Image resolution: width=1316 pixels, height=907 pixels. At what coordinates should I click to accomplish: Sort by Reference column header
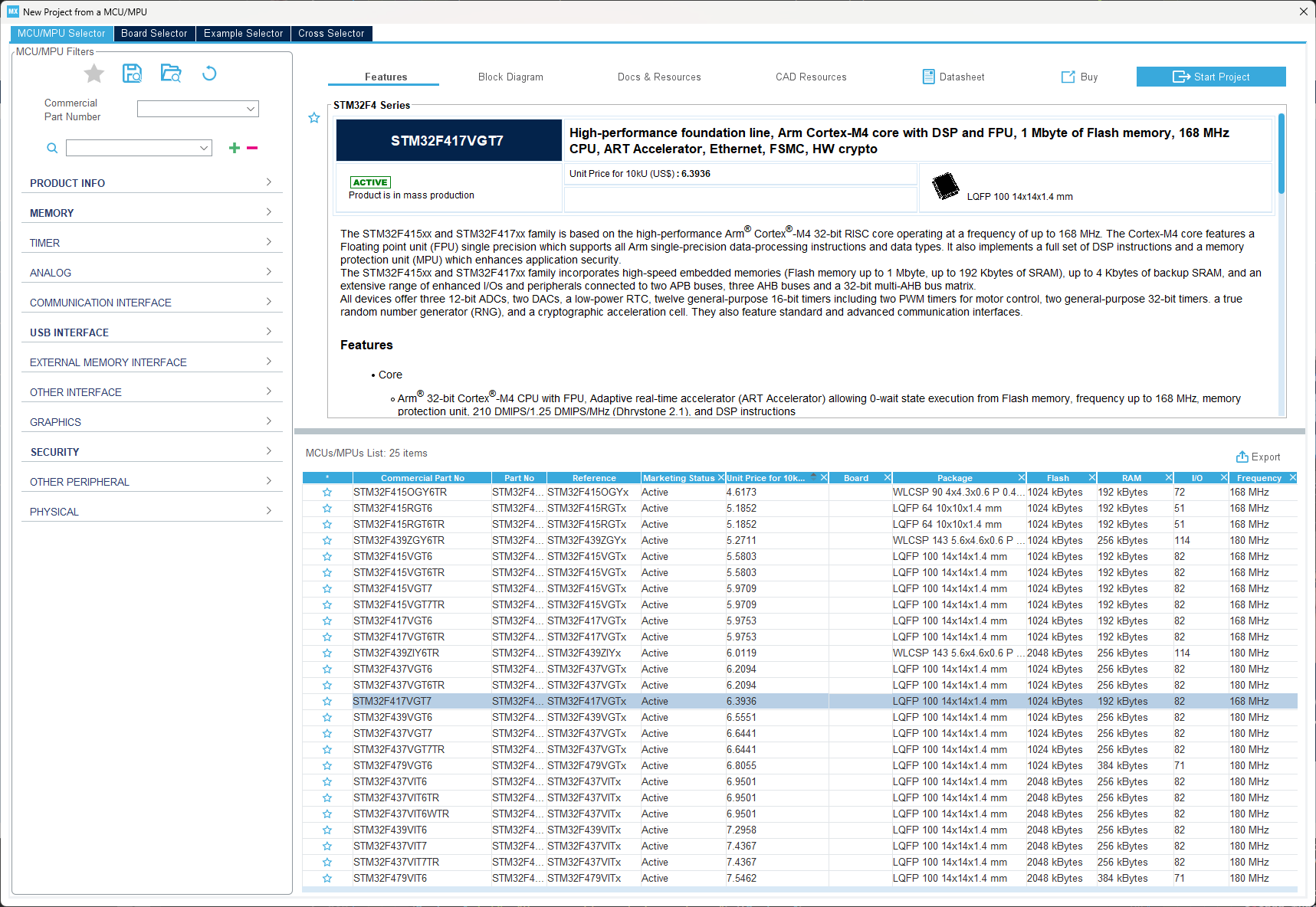(594, 478)
